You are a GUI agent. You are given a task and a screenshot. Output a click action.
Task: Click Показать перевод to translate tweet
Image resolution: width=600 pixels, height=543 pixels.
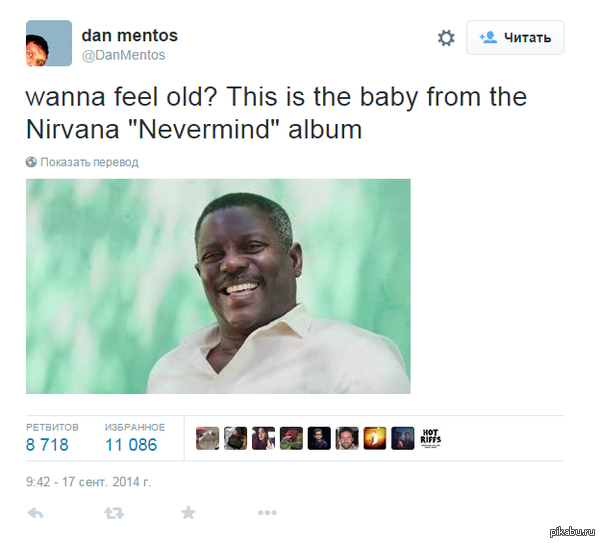click(x=89, y=162)
